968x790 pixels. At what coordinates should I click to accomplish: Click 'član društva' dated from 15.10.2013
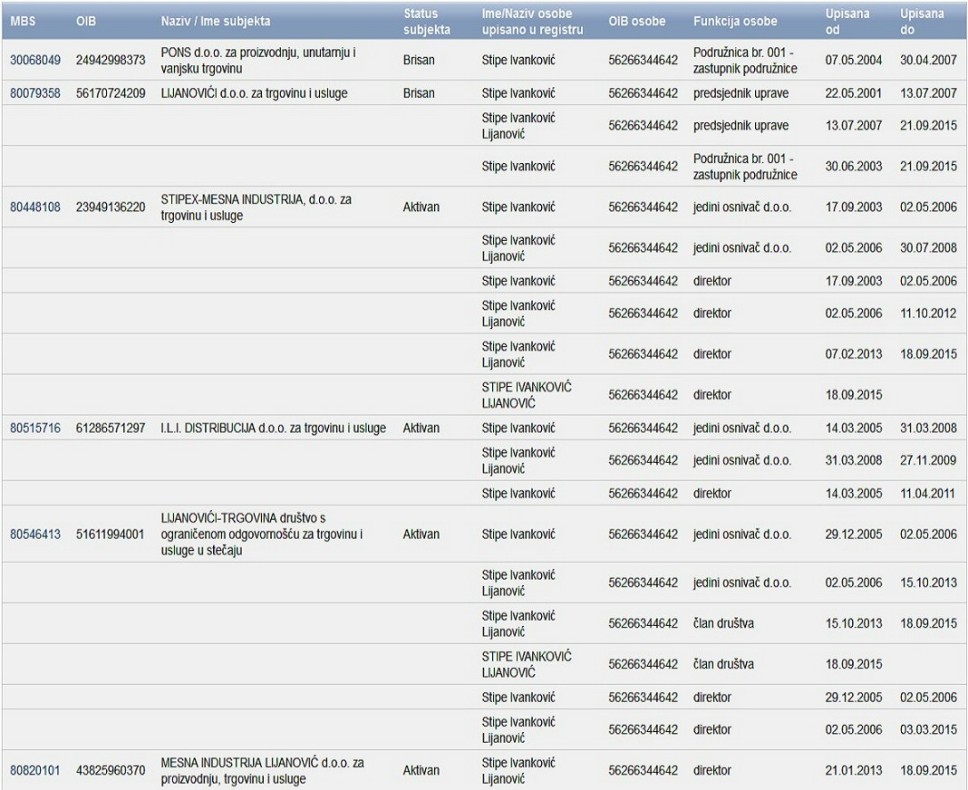coord(724,624)
